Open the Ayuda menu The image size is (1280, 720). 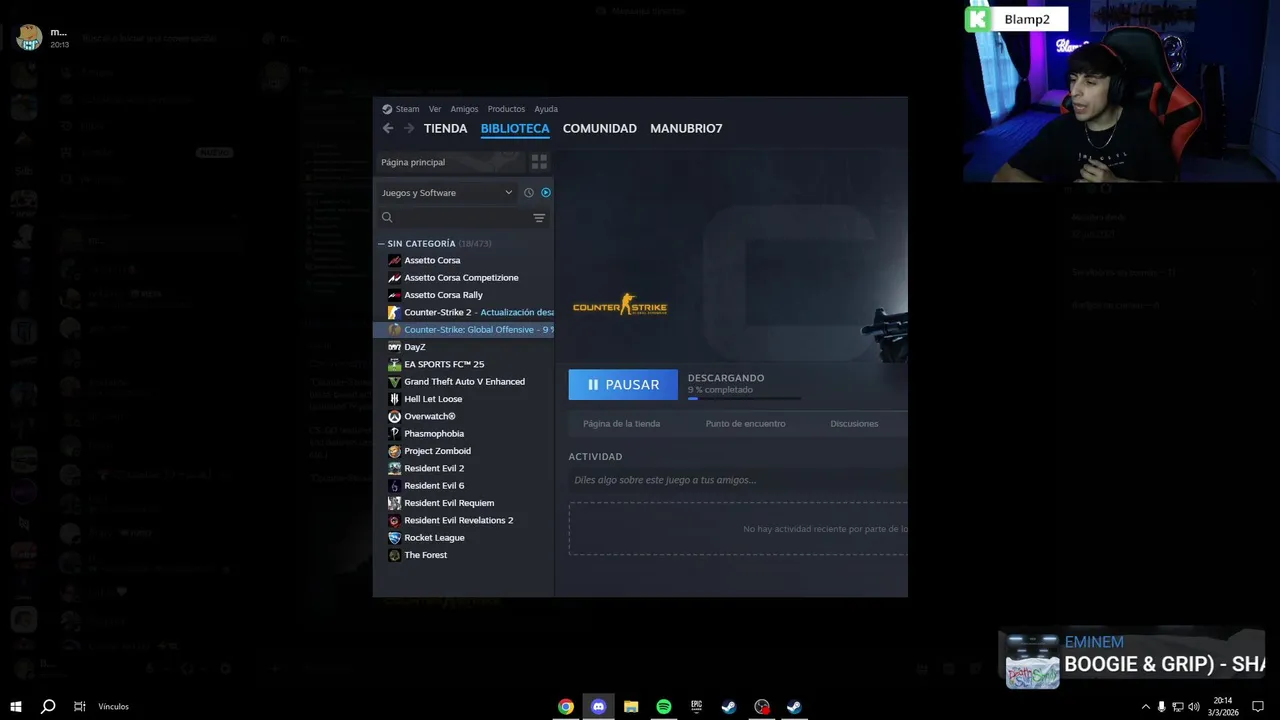546,109
